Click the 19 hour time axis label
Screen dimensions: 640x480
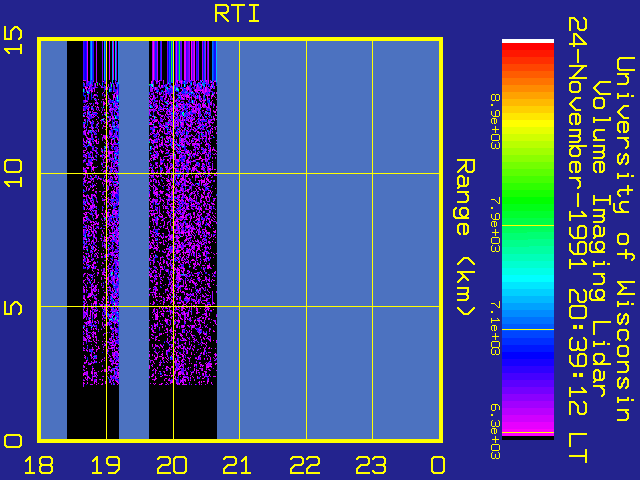106,465
